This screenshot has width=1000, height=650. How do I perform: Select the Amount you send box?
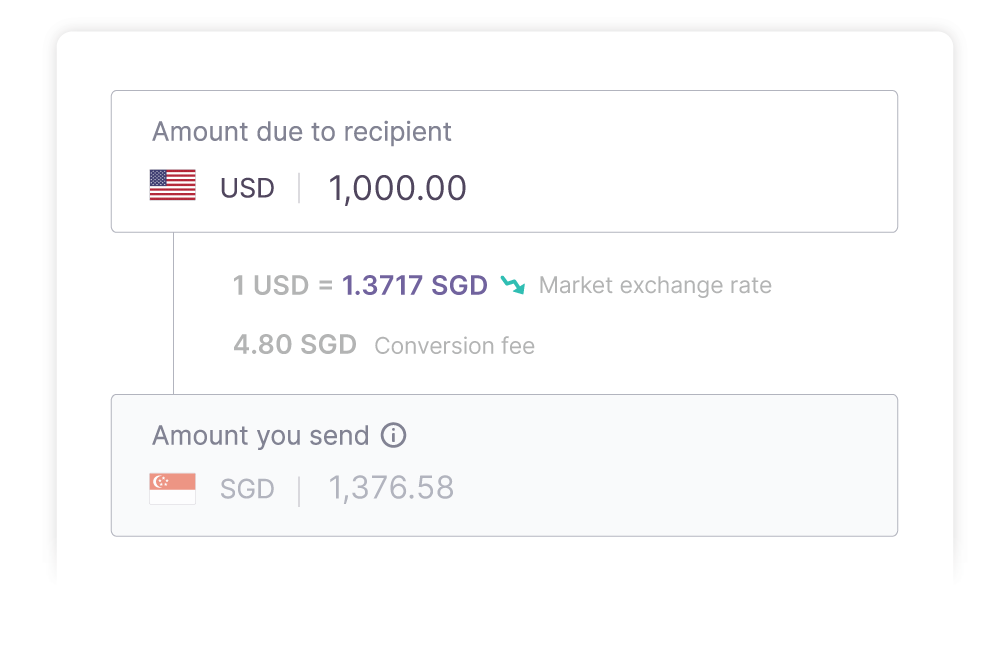[x=504, y=466]
